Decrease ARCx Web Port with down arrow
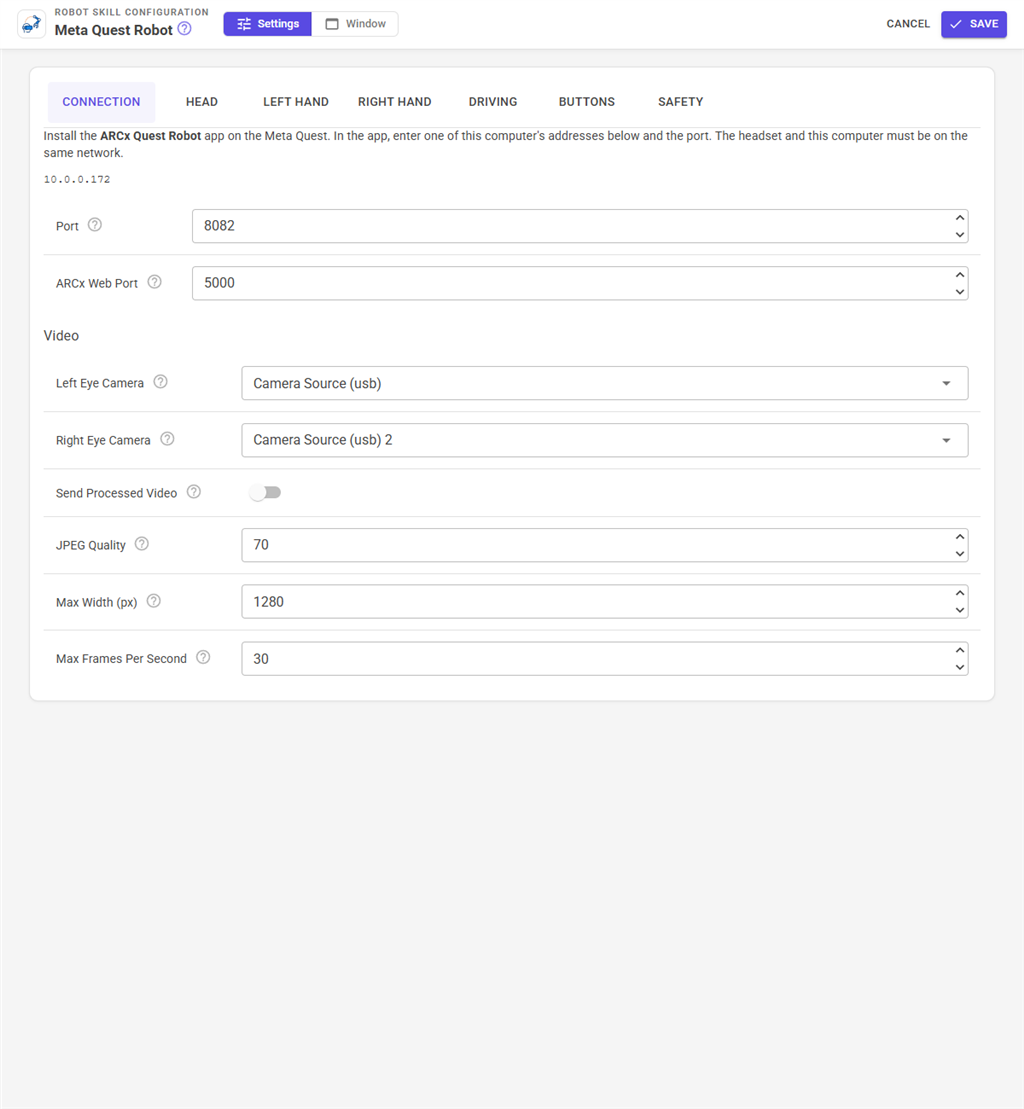This screenshot has height=1109, width=1024. (x=960, y=291)
